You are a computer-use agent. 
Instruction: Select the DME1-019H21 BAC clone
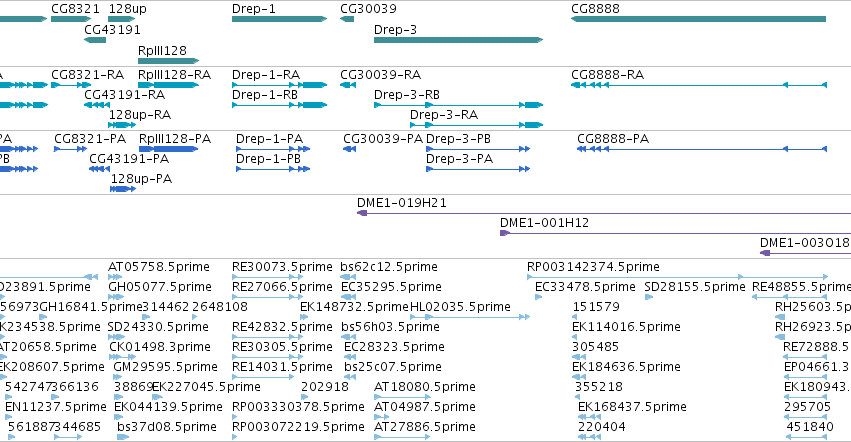pyautogui.click(x=604, y=213)
